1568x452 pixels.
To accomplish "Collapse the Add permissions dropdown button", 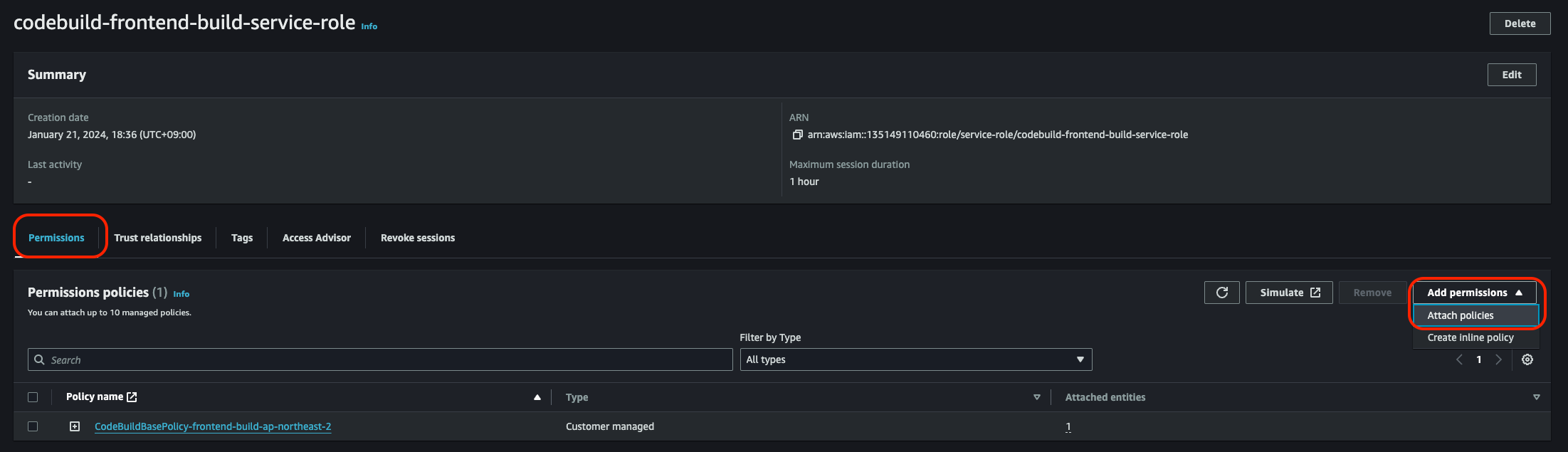I will [1475, 293].
